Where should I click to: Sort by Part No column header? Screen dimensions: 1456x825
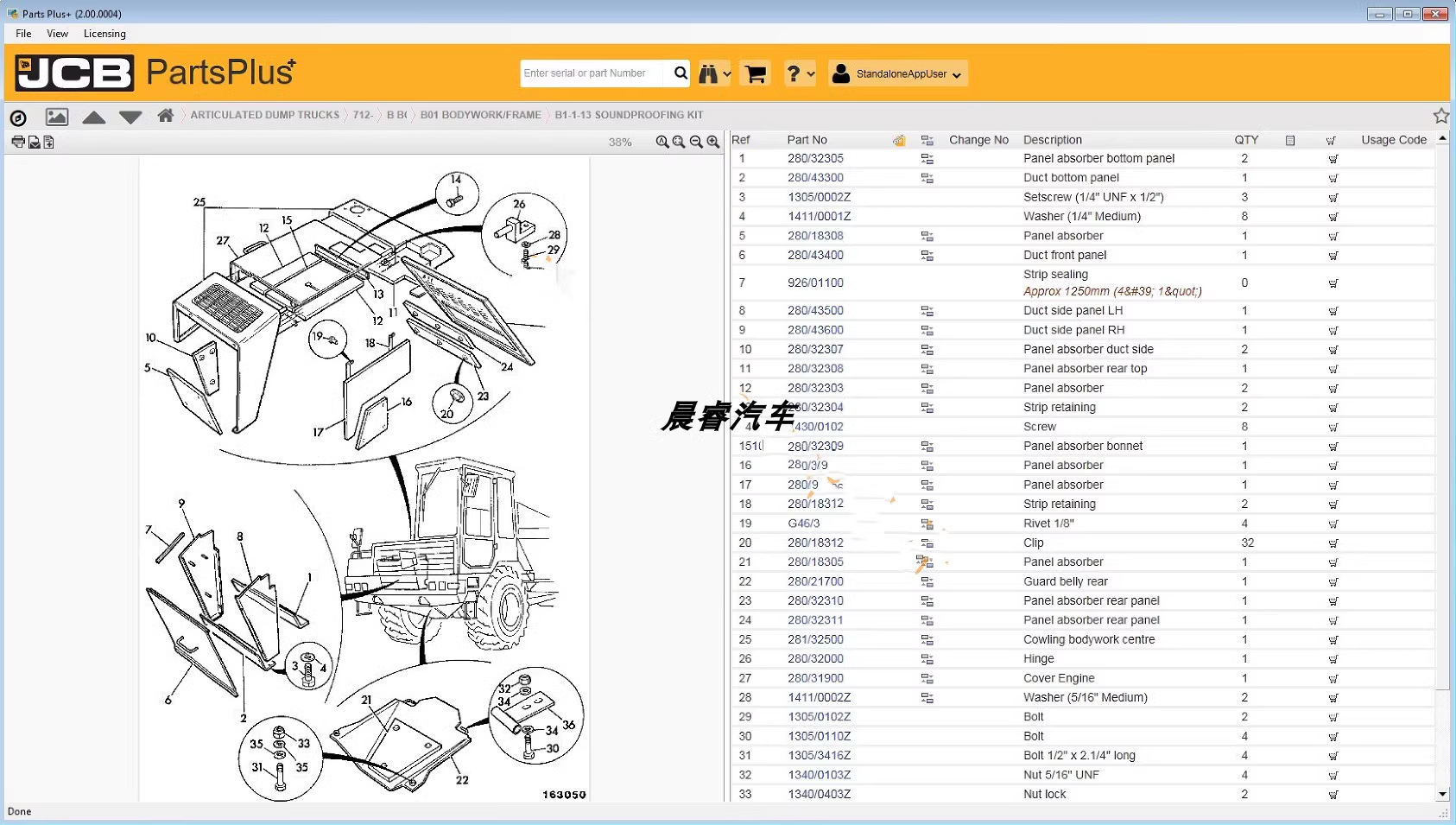[807, 140]
